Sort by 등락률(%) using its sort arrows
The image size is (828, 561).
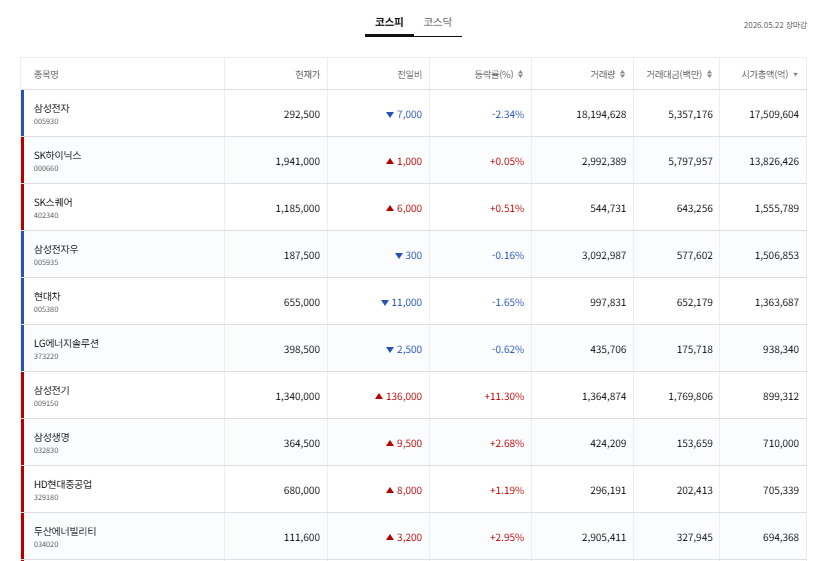pos(520,74)
